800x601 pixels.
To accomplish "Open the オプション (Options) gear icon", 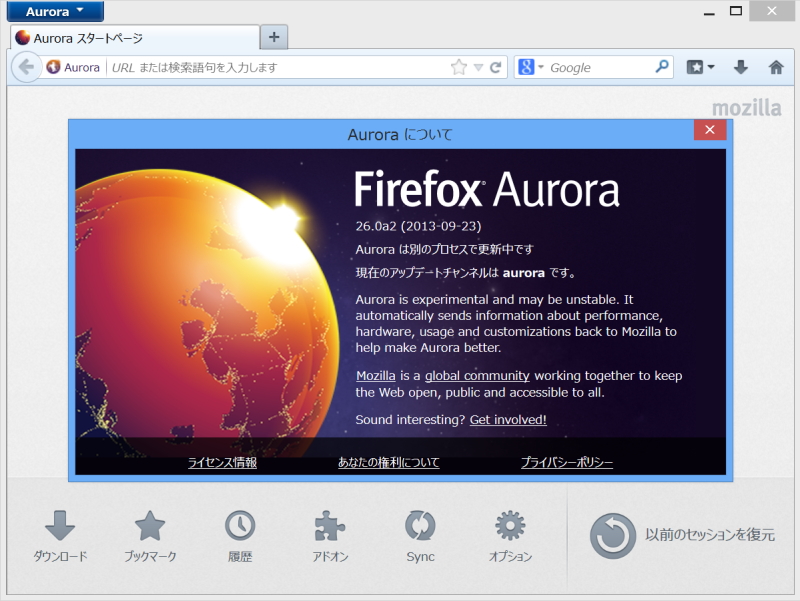I will pyautogui.click(x=509, y=525).
